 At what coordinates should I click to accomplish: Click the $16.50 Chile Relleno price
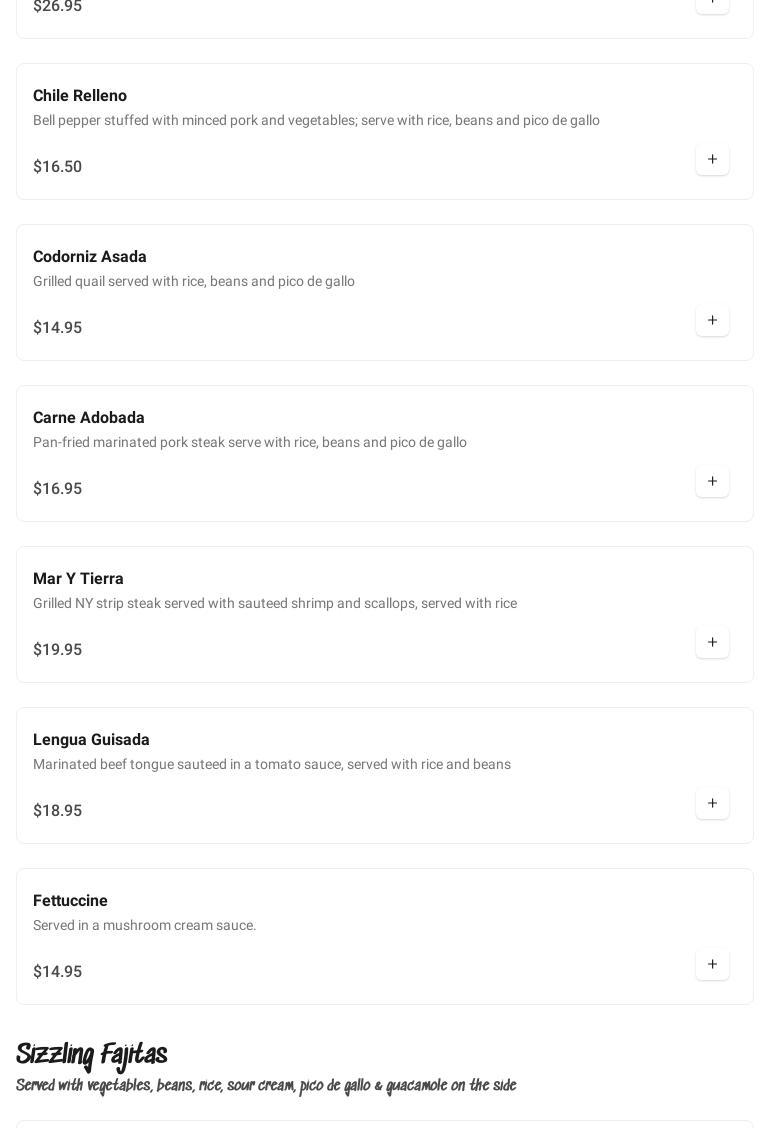[x=58, y=167]
